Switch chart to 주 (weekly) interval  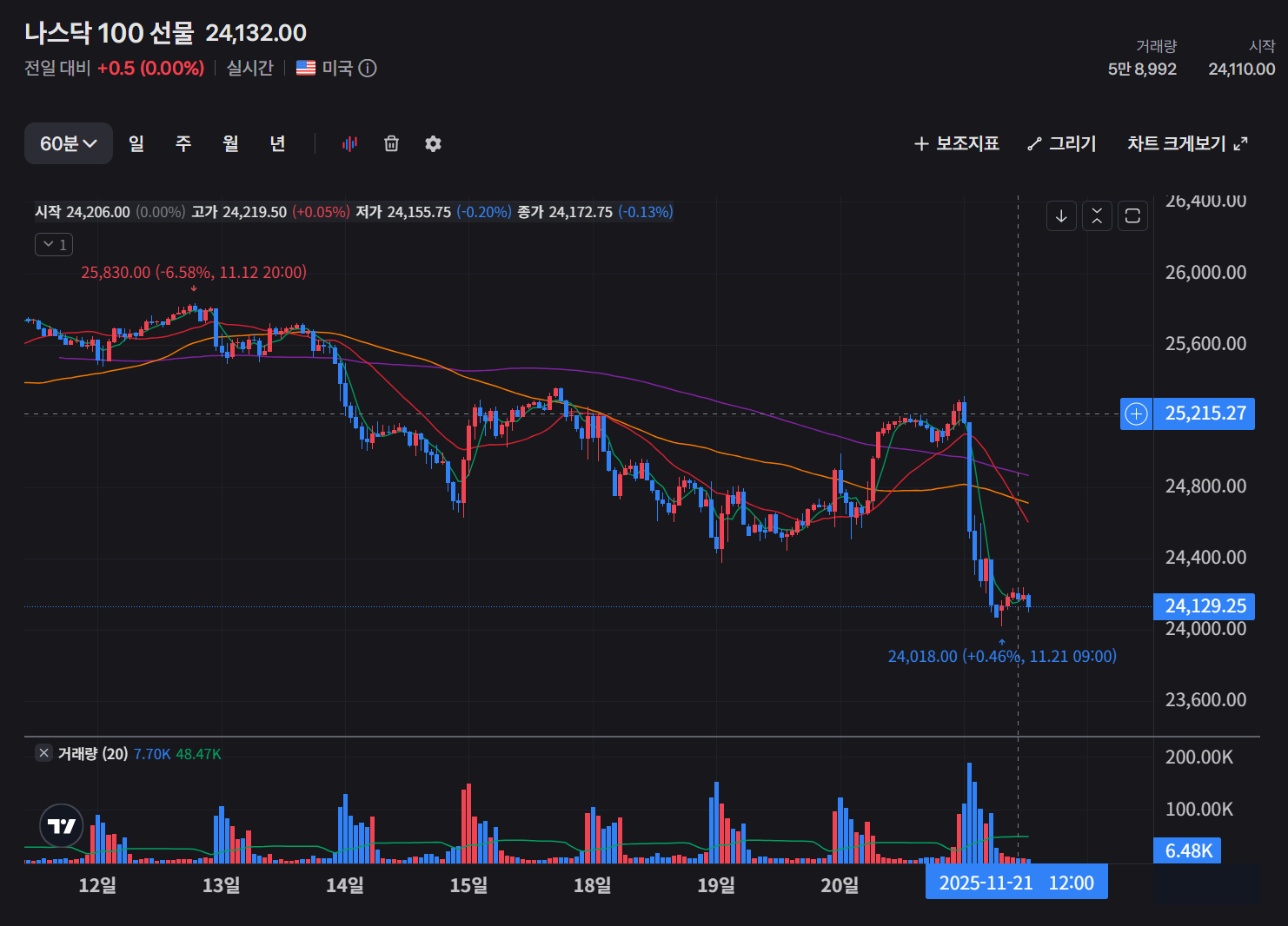pyautogui.click(x=183, y=143)
